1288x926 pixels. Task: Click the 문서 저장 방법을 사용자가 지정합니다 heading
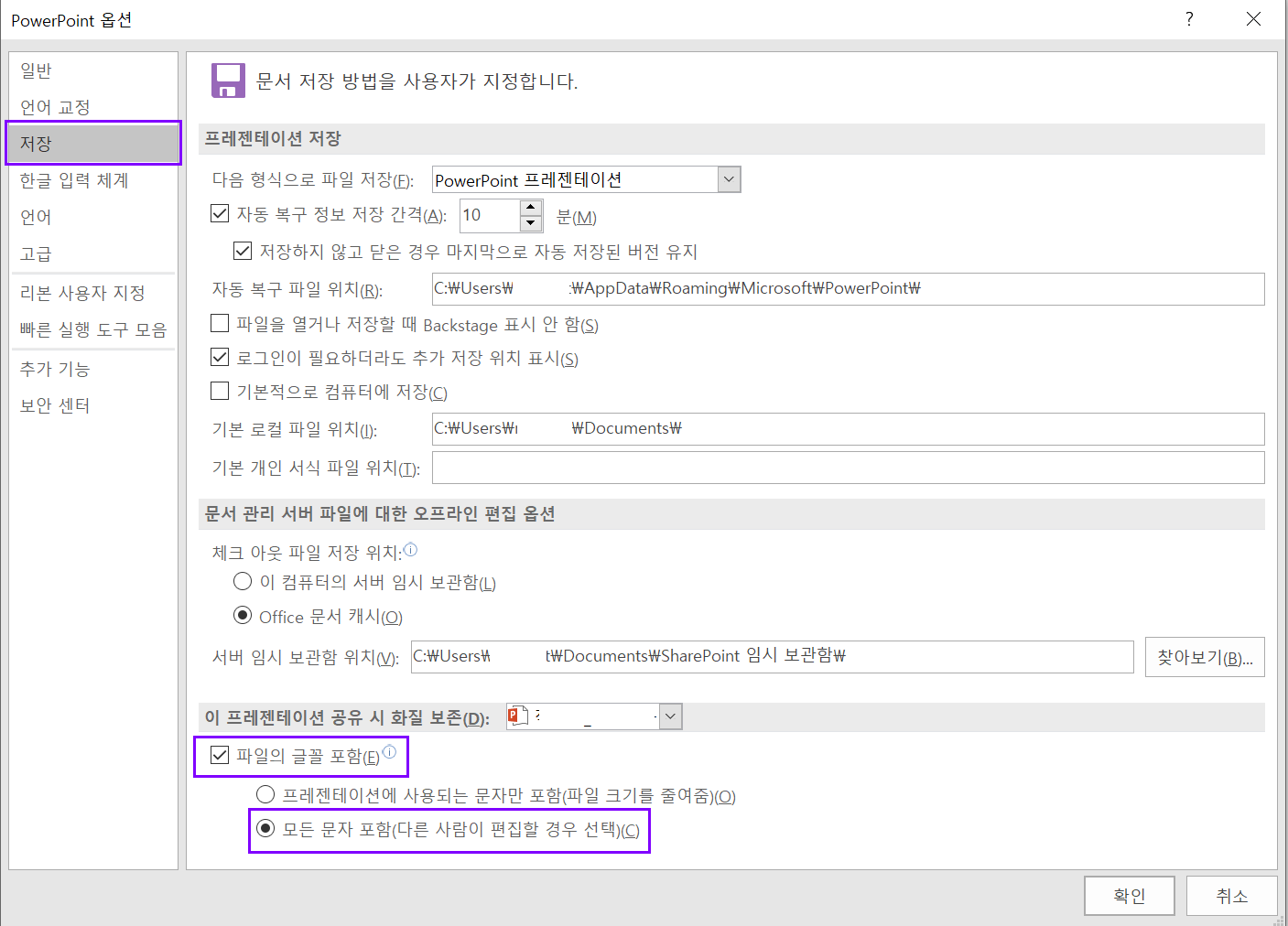point(417,81)
